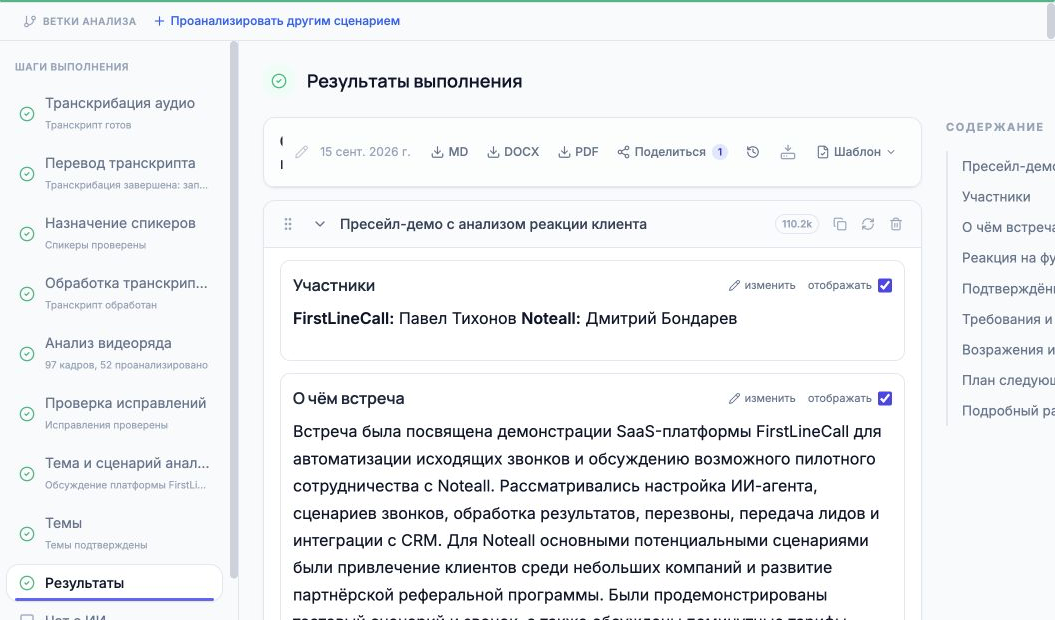
Task: Click the save-to-drive download icon
Action: pos(788,152)
